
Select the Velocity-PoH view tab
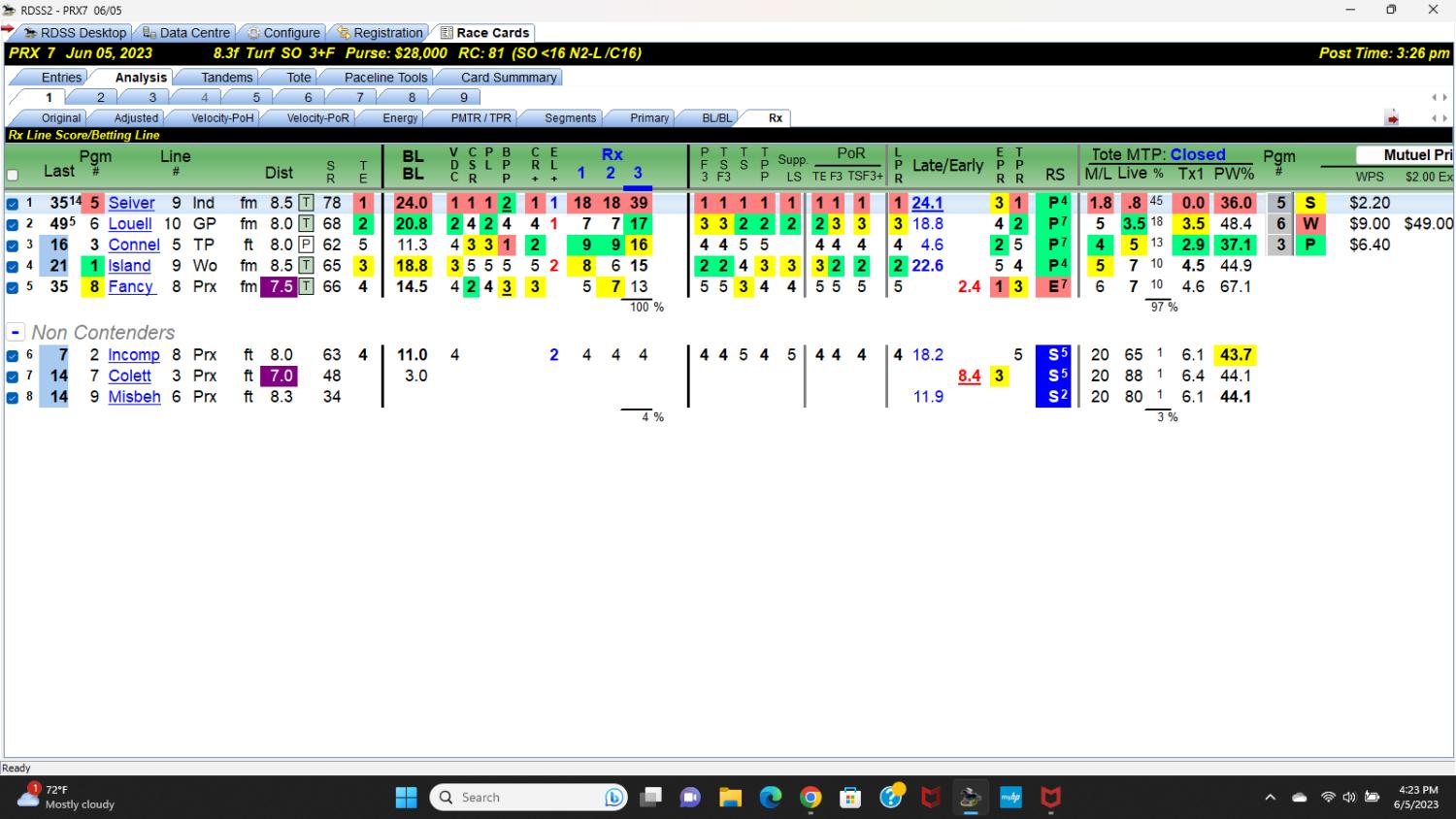click(x=222, y=117)
